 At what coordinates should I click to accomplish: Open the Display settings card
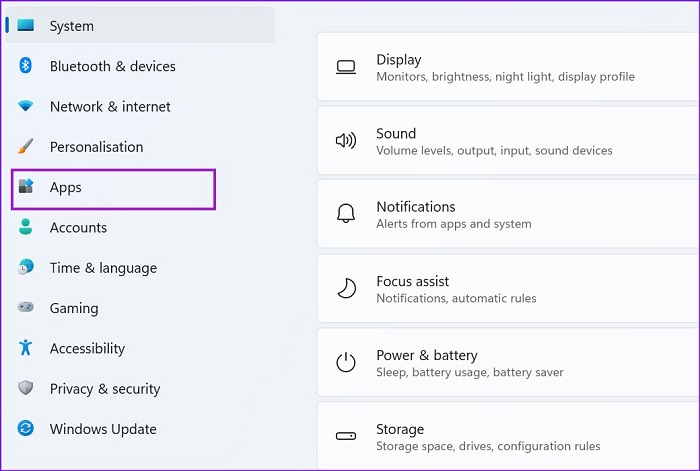508,67
